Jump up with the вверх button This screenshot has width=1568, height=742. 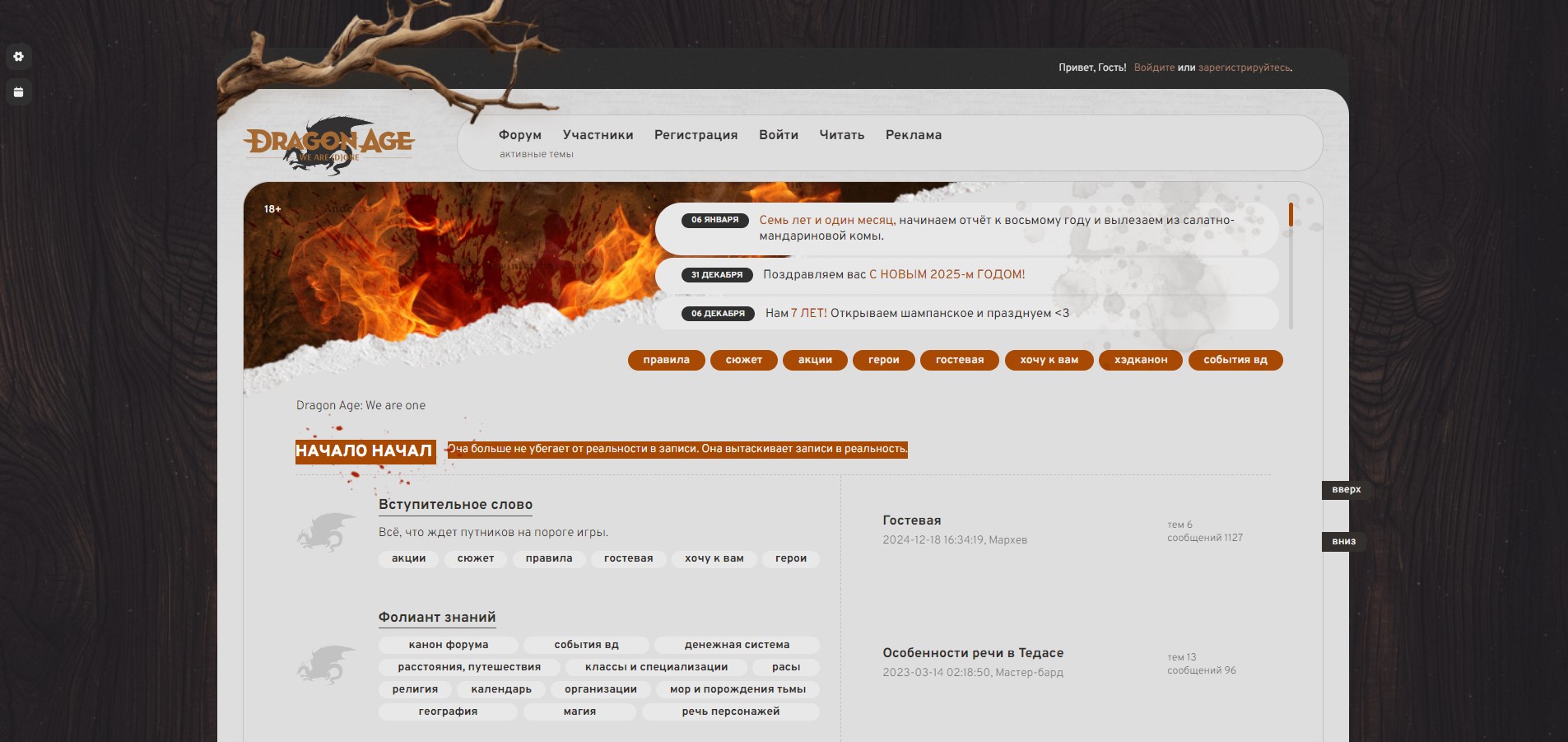pos(1347,489)
